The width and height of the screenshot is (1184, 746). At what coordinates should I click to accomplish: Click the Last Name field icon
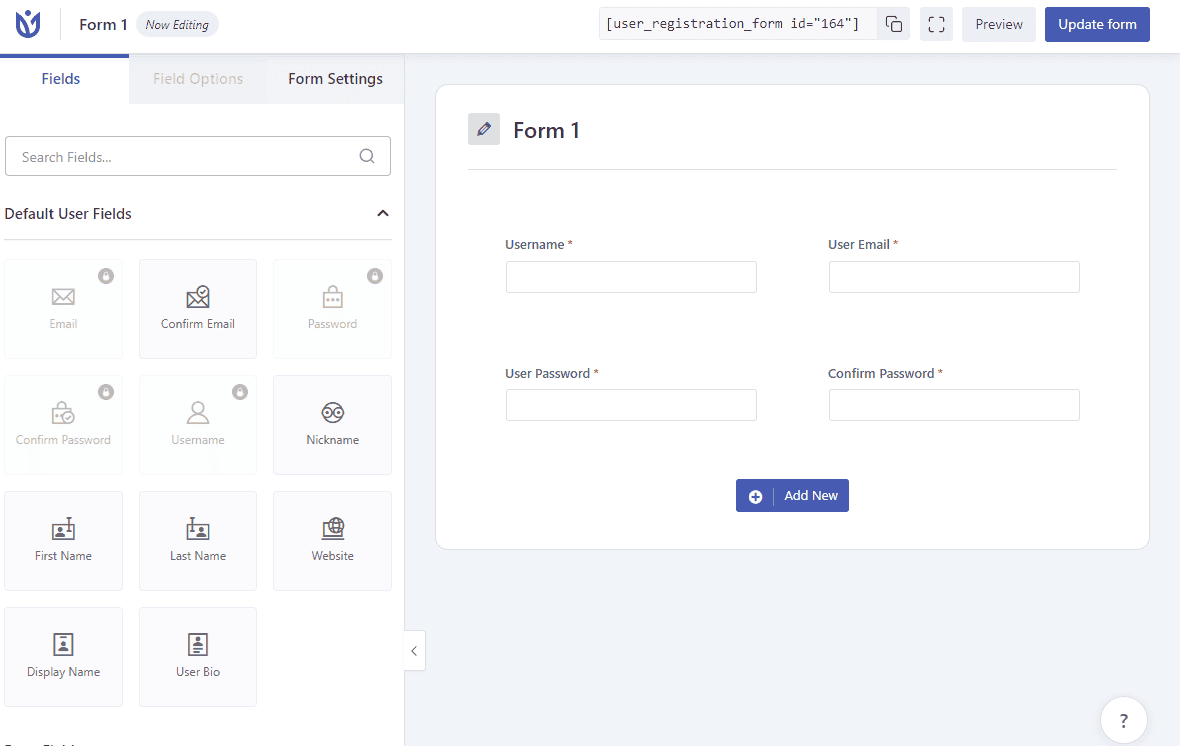point(197,529)
